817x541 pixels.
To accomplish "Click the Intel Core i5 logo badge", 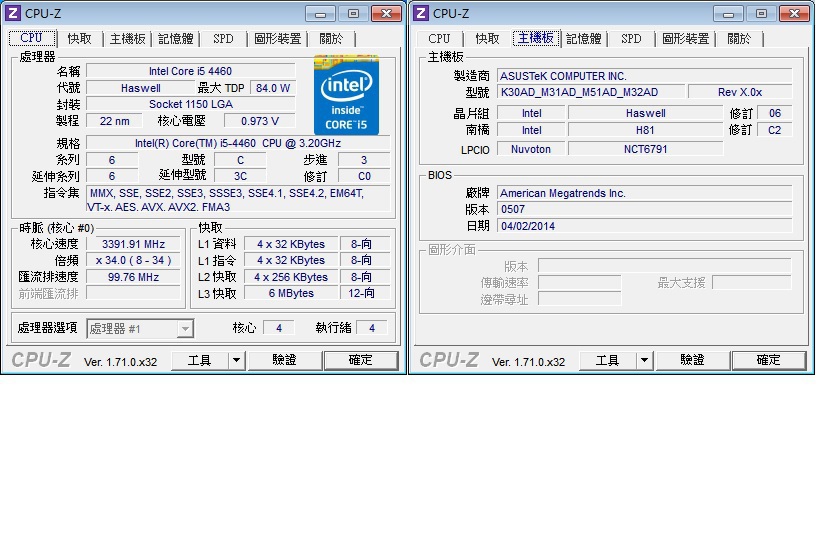I will pos(346,95).
